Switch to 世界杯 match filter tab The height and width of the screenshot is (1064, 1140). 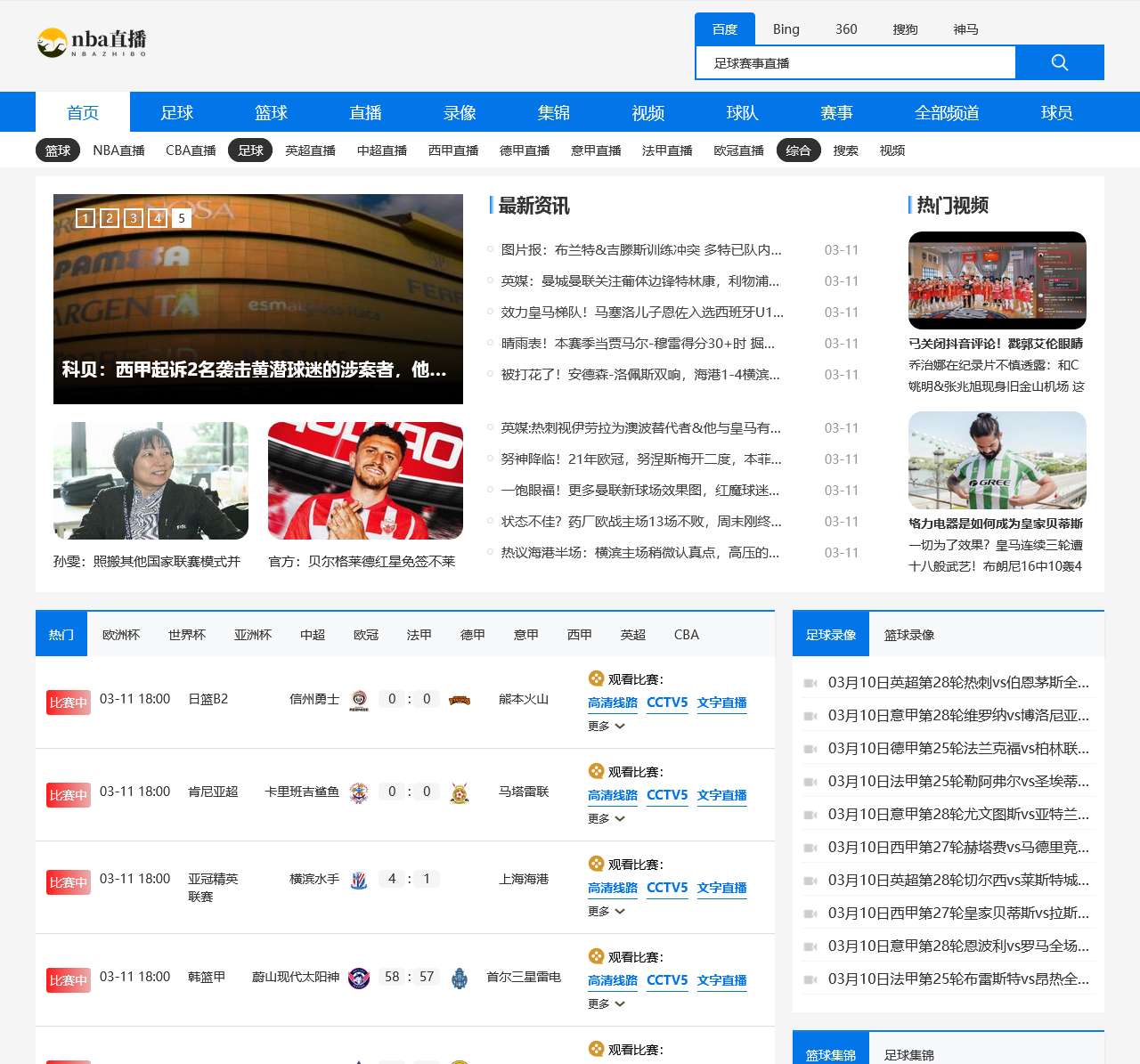pyautogui.click(x=187, y=635)
